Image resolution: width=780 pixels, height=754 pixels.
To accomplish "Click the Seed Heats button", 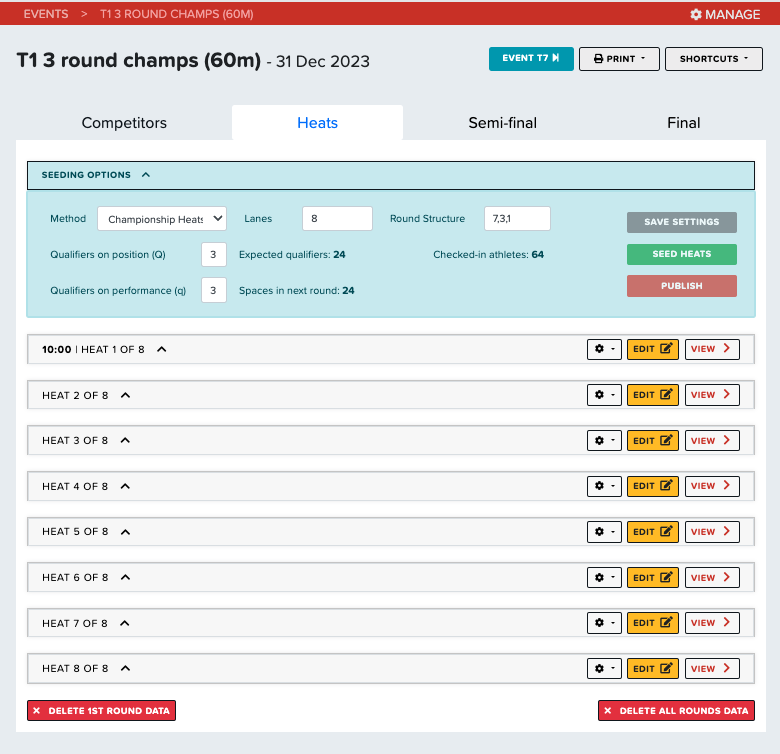I will (681, 254).
